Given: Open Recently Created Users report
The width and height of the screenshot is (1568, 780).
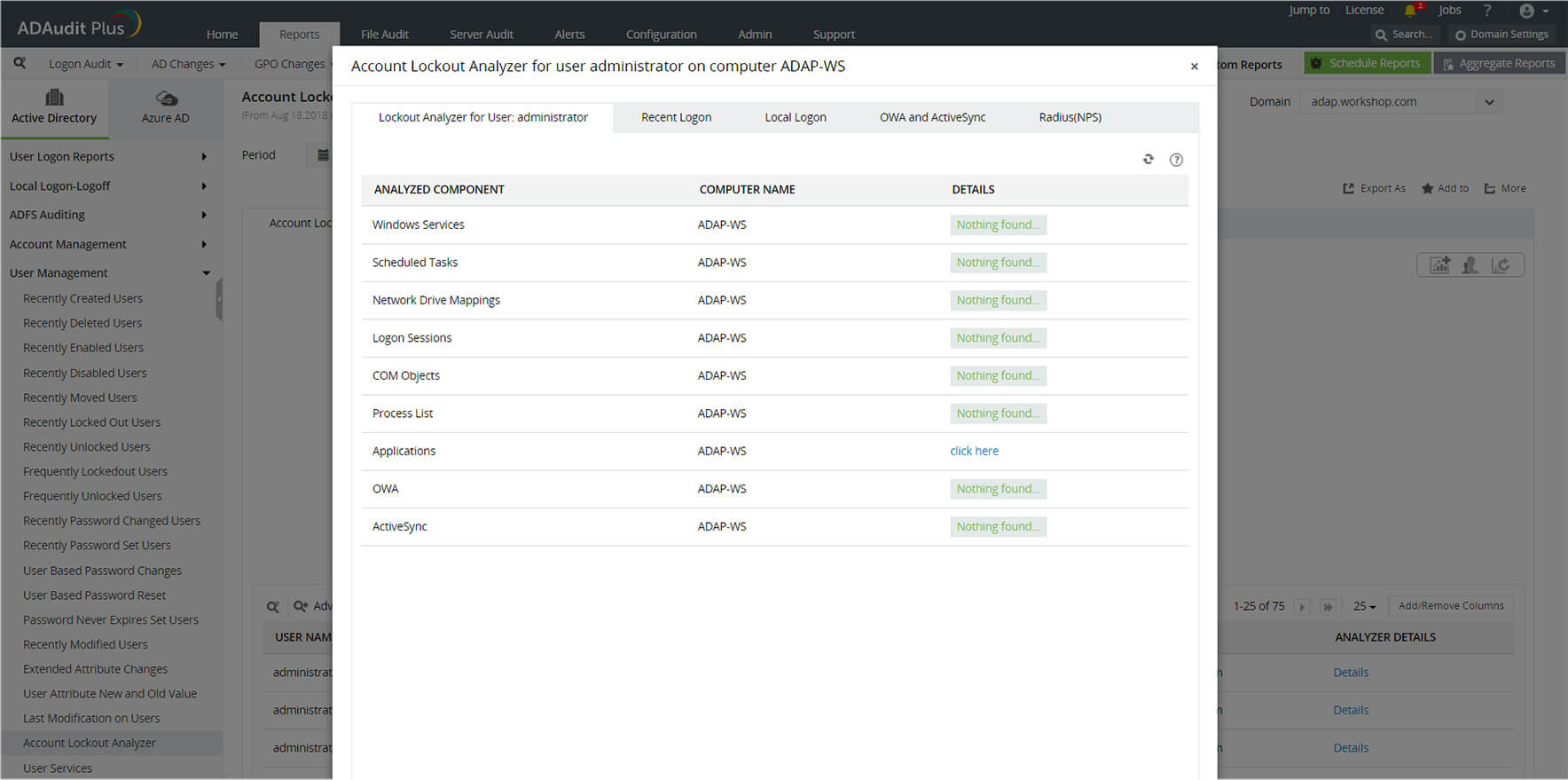Looking at the screenshot, I should pos(82,298).
